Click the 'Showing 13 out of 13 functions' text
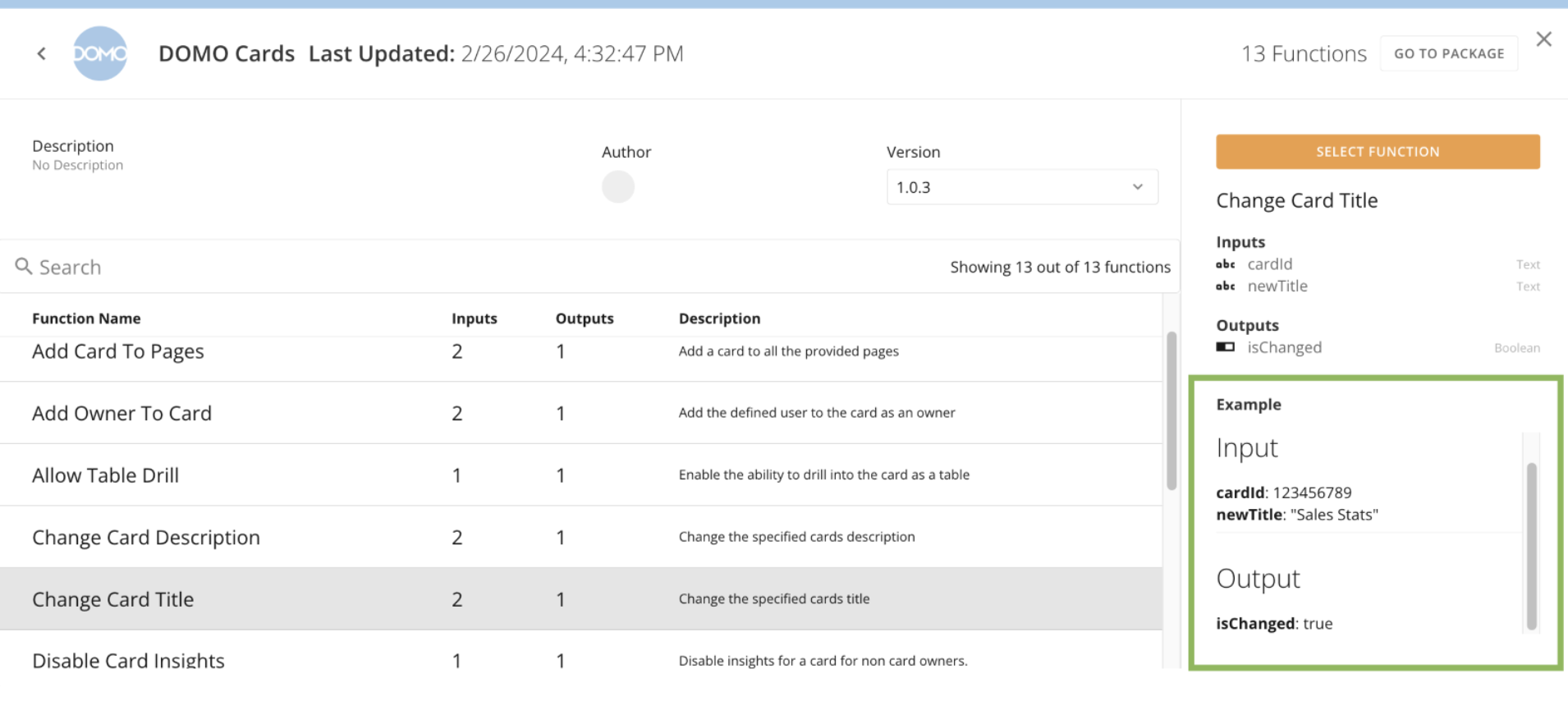The height and width of the screenshot is (701, 1568). (x=1061, y=268)
